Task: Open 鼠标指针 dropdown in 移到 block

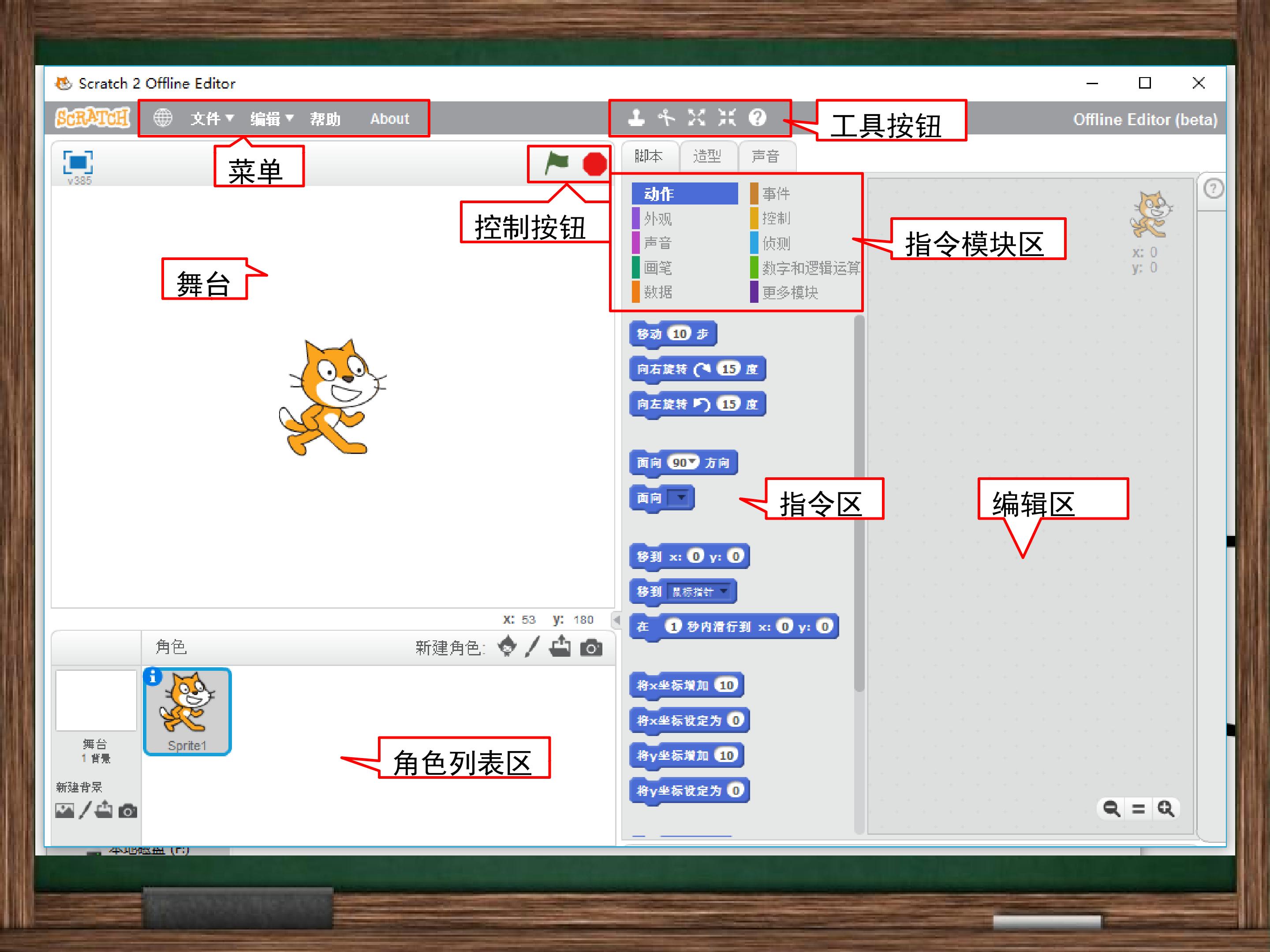Action: (724, 591)
